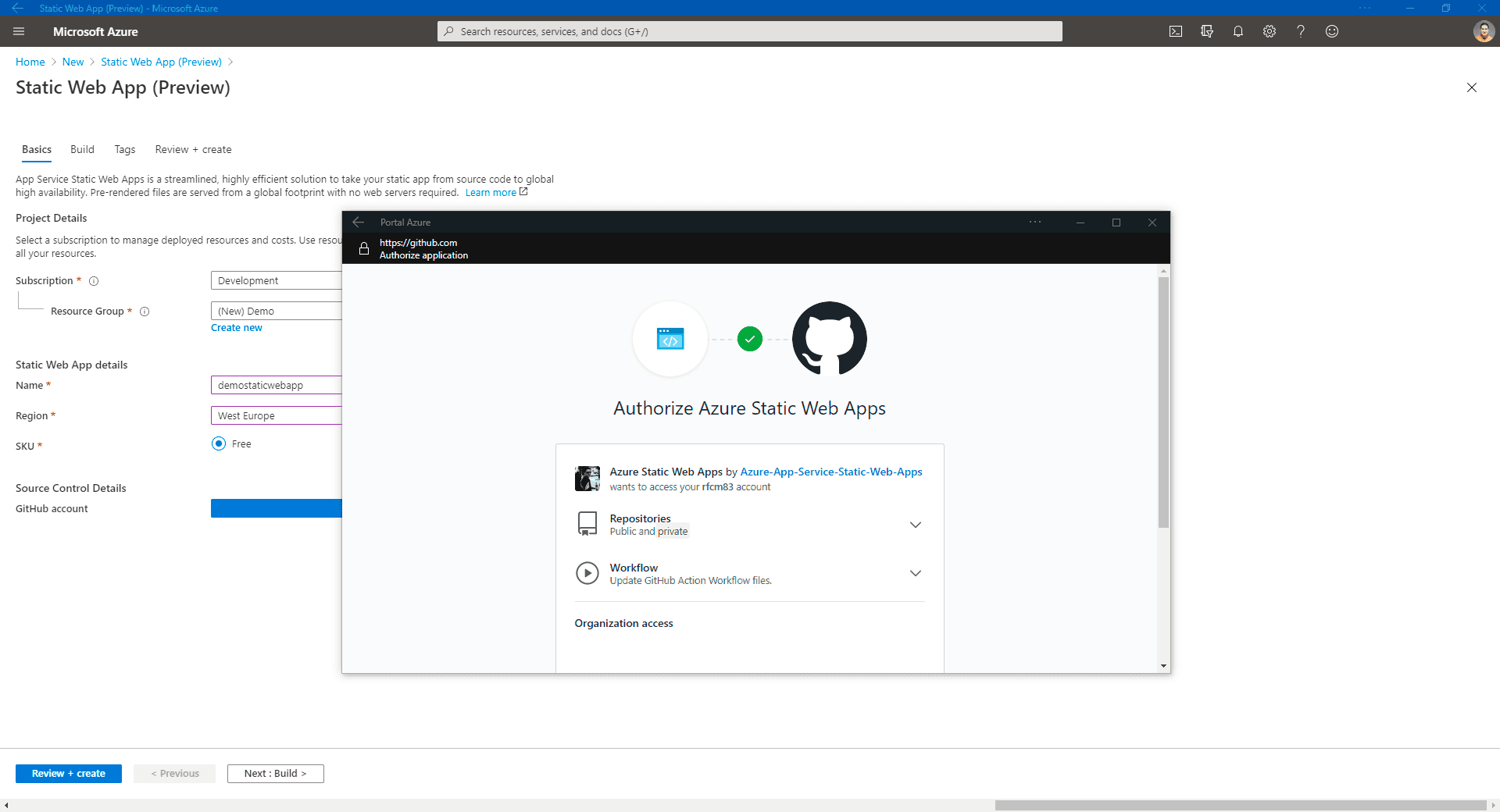Open the Subscription dropdown showing Development
1500x812 pixels.
click(x=277, y=281)
